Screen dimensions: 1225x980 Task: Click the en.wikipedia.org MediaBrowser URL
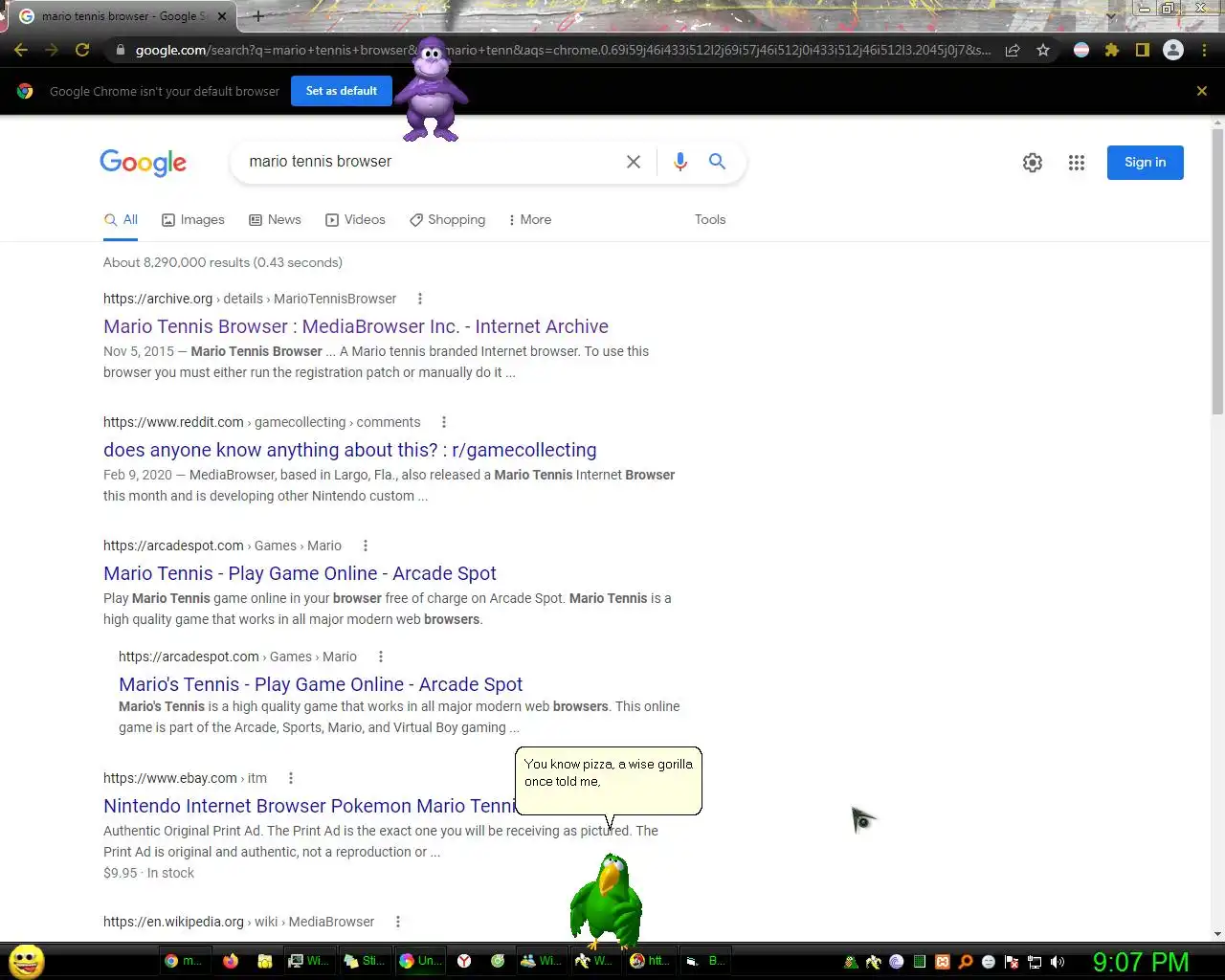coord(239,922)
